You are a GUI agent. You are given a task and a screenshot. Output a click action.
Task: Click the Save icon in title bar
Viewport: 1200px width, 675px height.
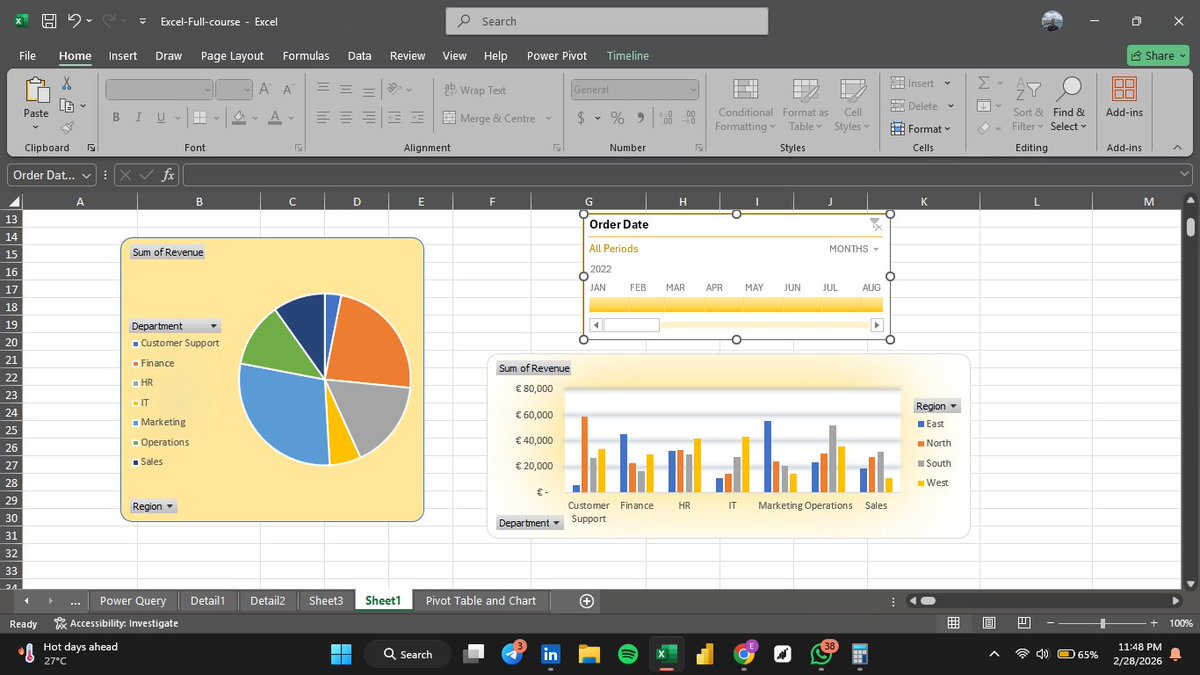coord(49,21)
